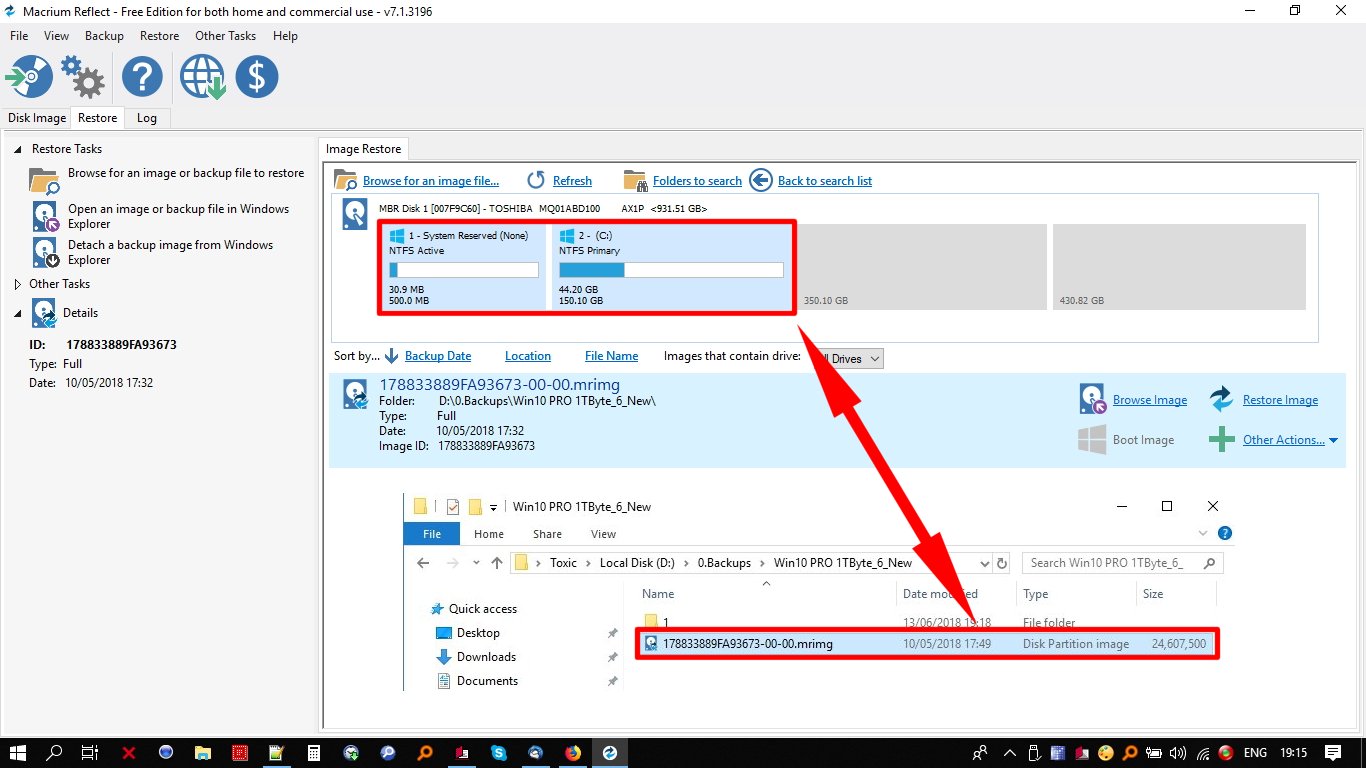Click the Properties checkmark icon in Explorer title bar
Image resolution: width=1366 pixels, height=768 pixels.
tap(453, 506)
